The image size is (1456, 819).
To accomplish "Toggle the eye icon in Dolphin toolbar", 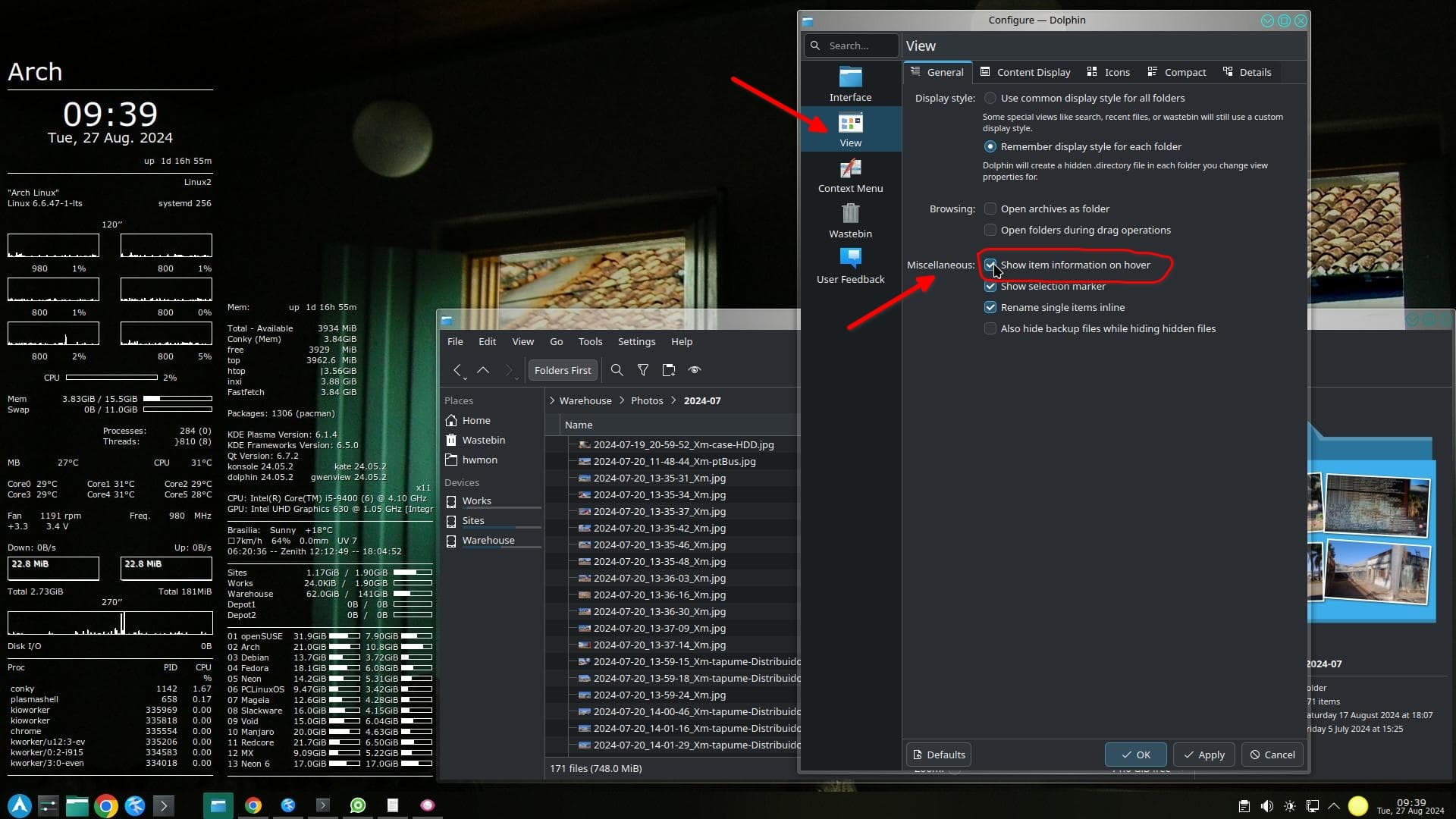I will (x=694, y=370).
